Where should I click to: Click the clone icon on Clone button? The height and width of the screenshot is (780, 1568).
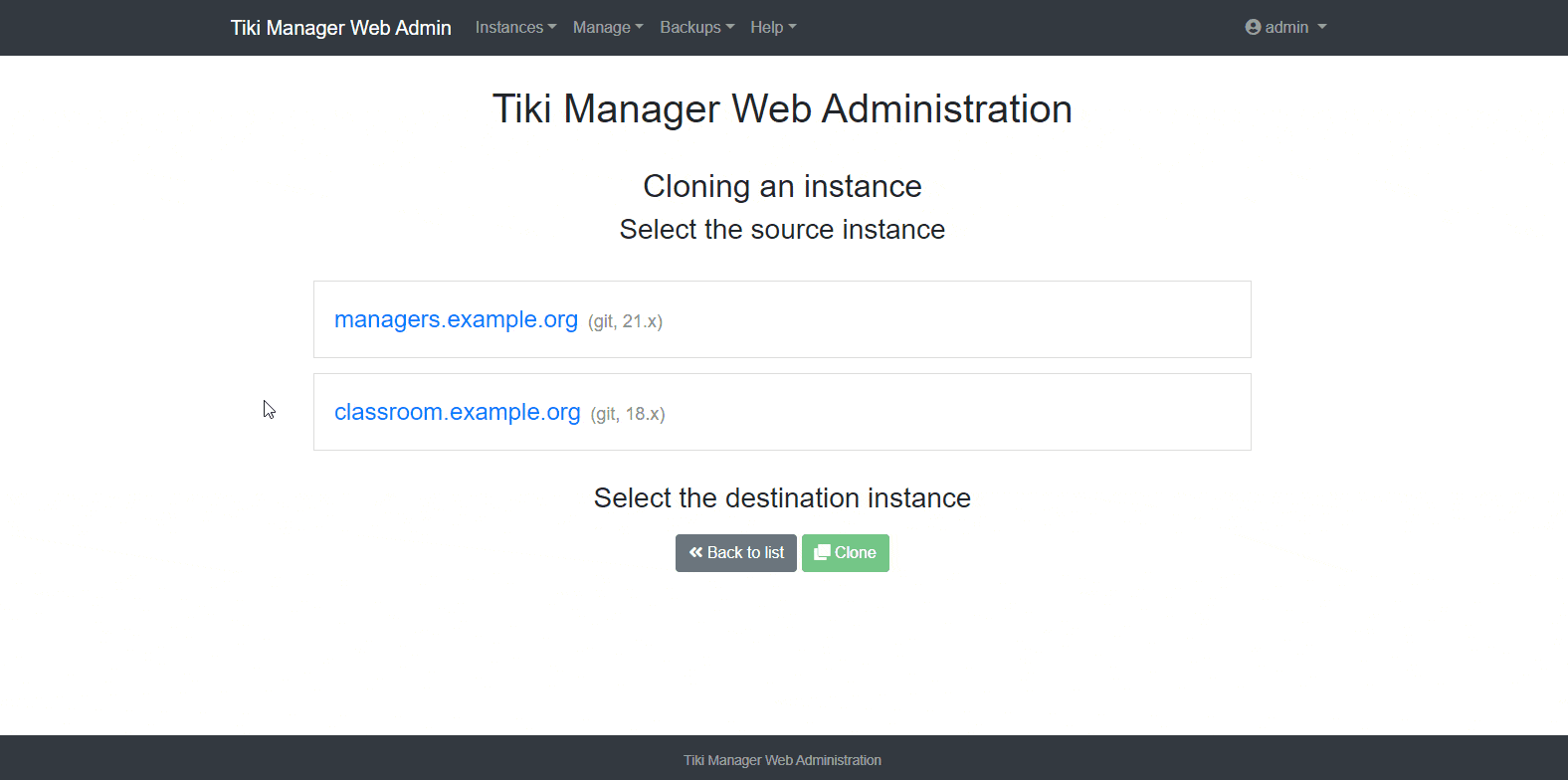[822, 552]
